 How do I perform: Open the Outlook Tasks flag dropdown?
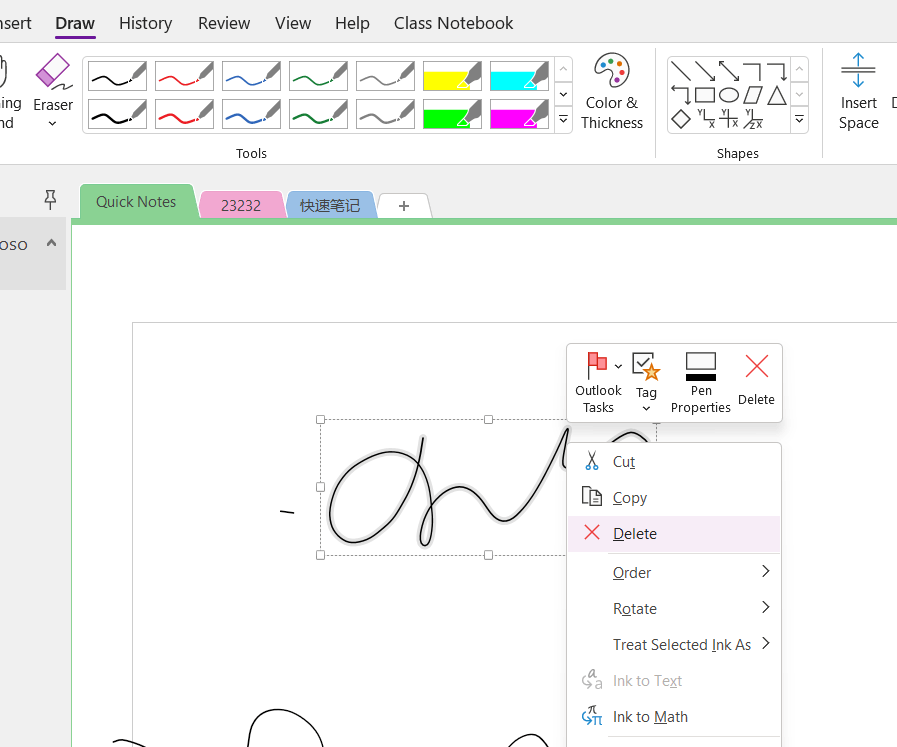click(618, 366)
